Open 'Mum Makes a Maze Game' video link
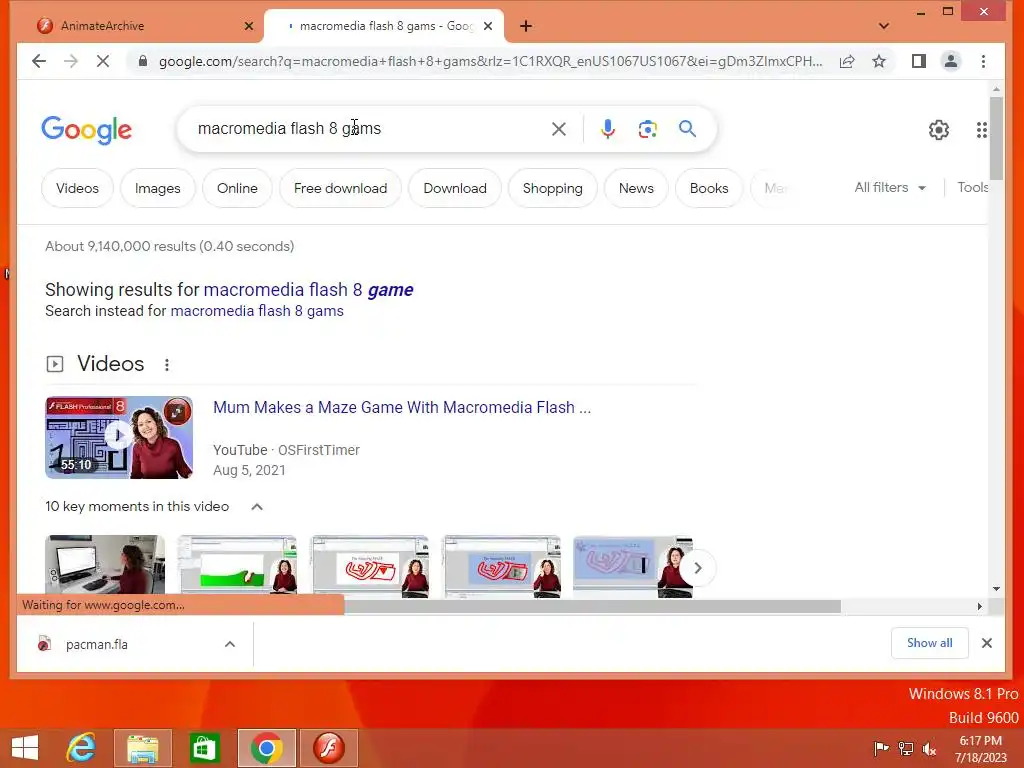 point(402,408)
